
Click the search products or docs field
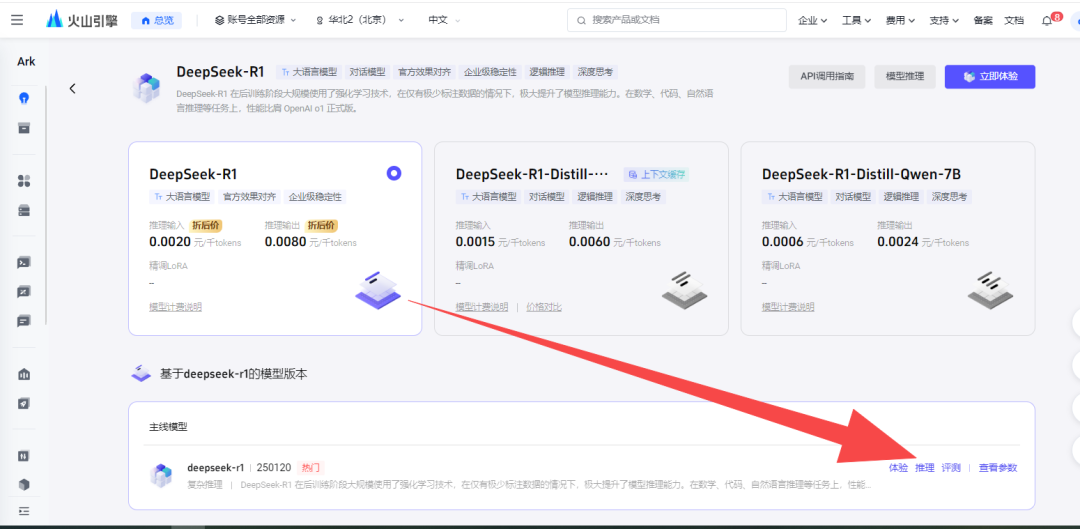677,21
